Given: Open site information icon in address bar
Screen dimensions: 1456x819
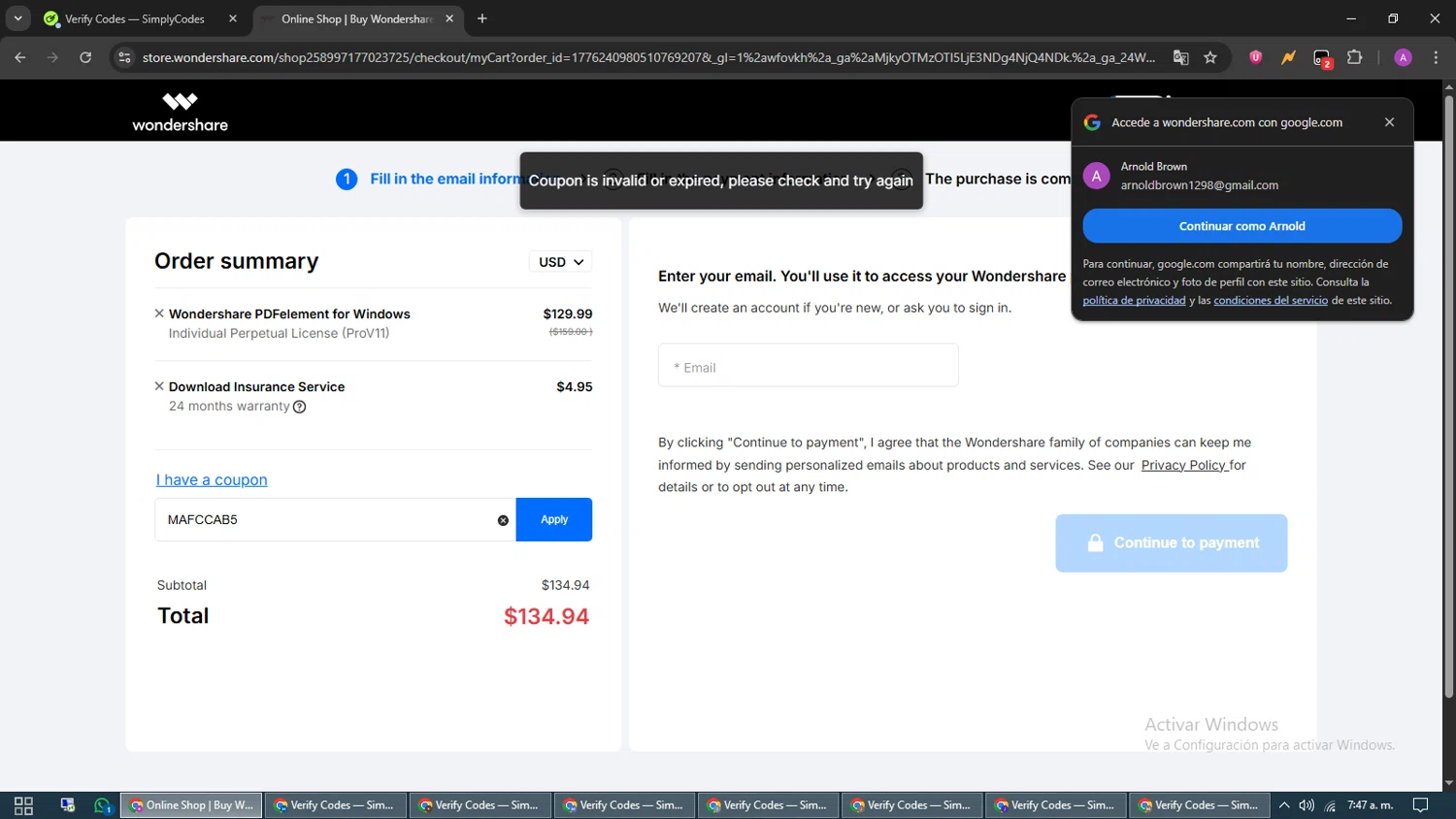Looking at the screenshot, I should 124,57.
